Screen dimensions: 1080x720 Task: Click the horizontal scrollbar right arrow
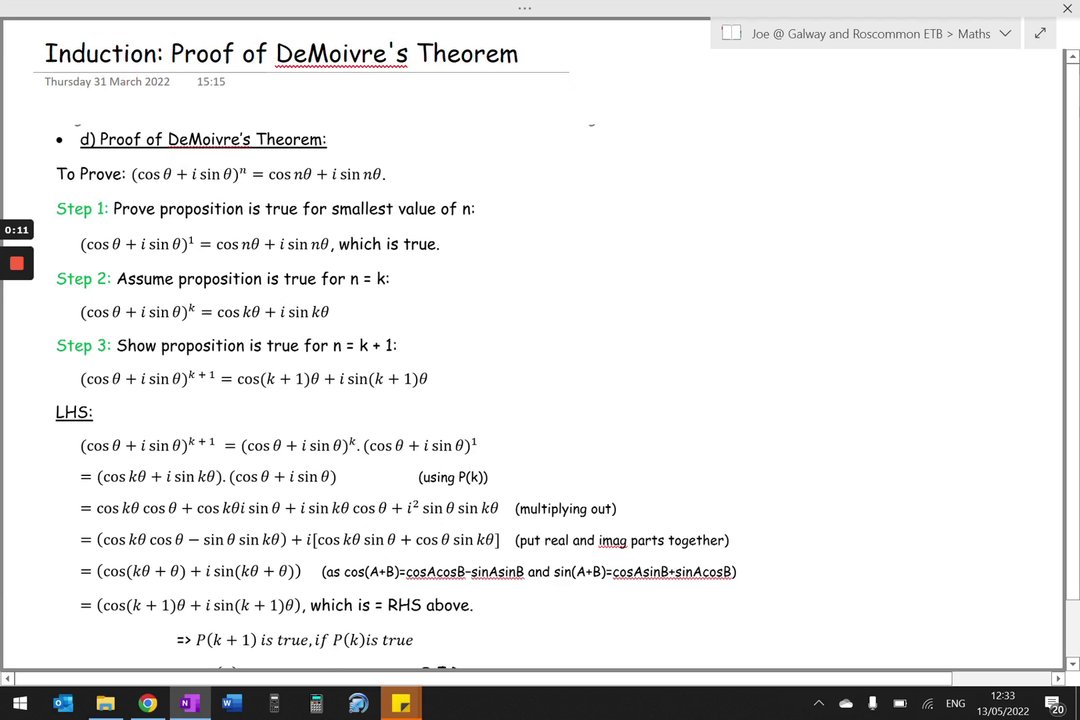click(x=1059, y=679)
